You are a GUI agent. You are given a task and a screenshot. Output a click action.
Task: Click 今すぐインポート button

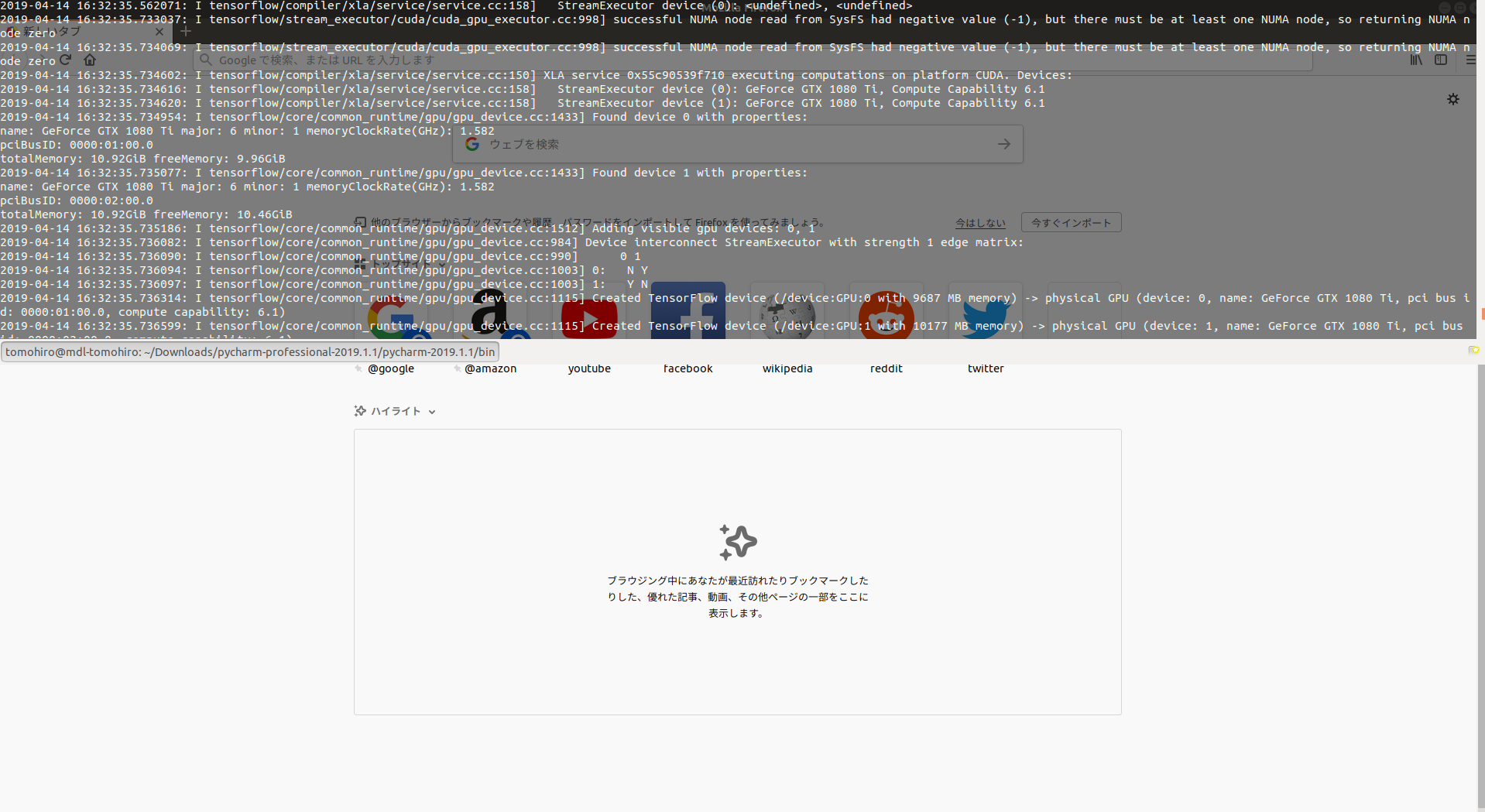[1072, 223]
